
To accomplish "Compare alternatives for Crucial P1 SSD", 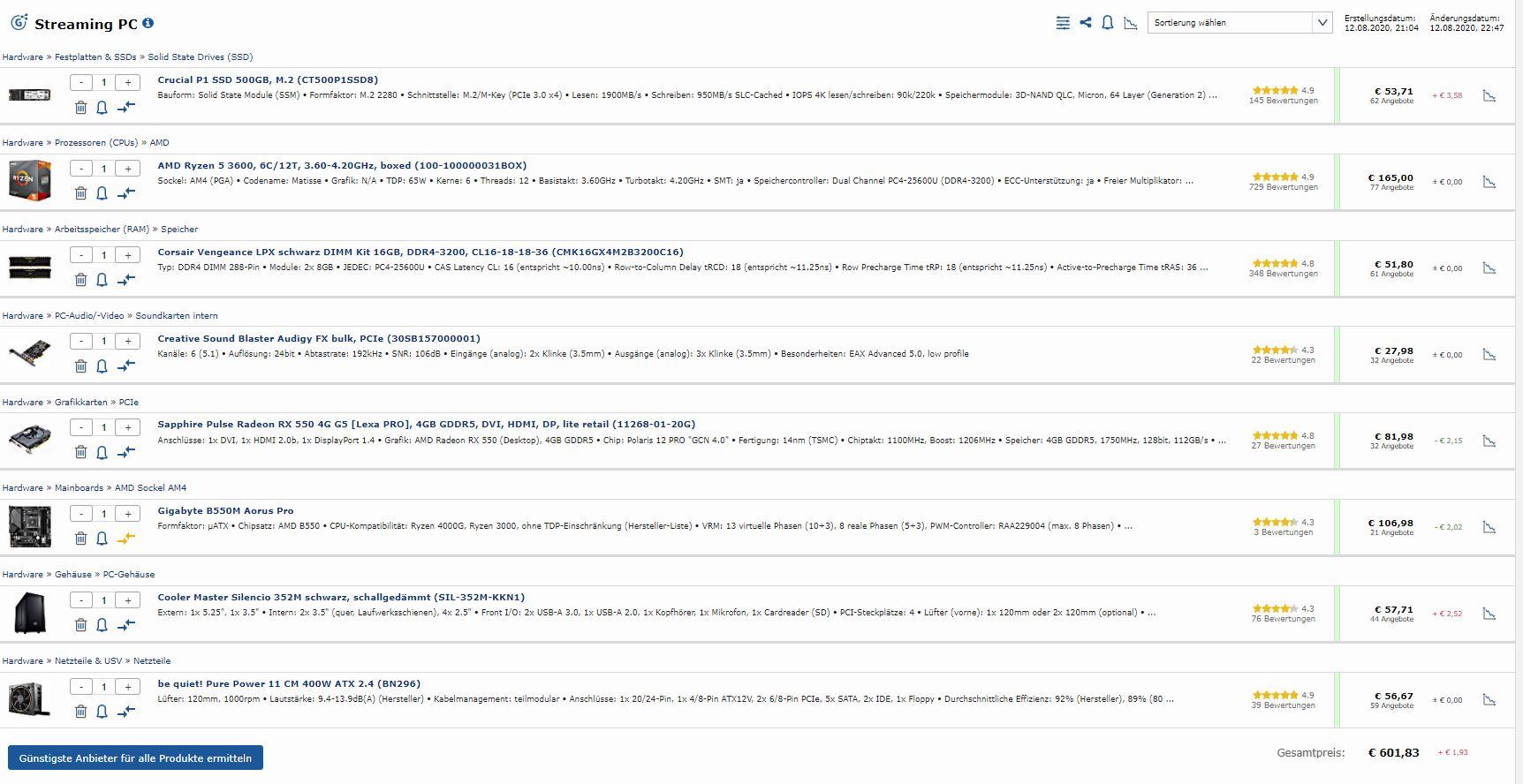I will (x=126, y=107).
